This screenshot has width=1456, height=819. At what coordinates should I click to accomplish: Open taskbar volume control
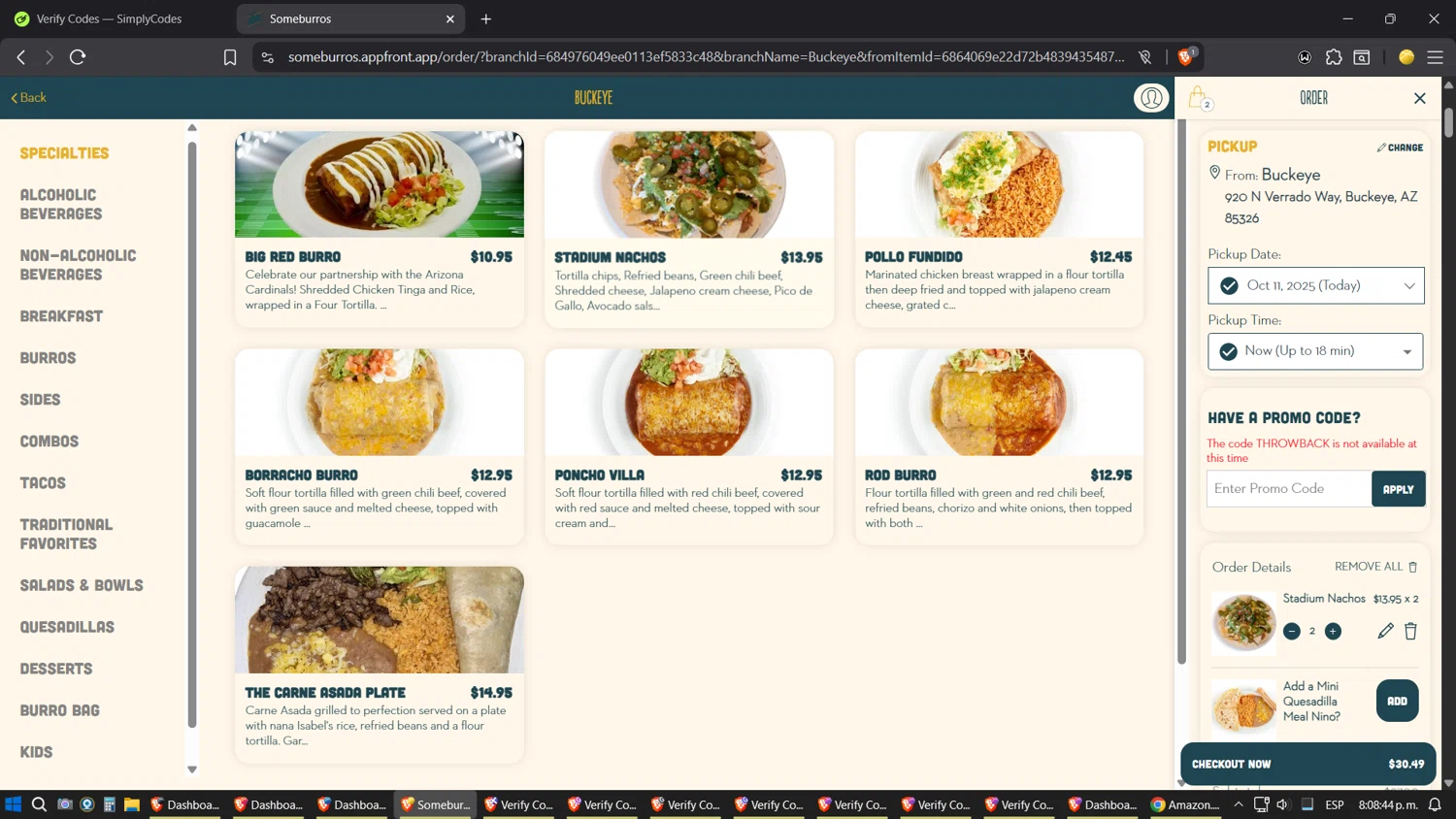[1283, 804]
